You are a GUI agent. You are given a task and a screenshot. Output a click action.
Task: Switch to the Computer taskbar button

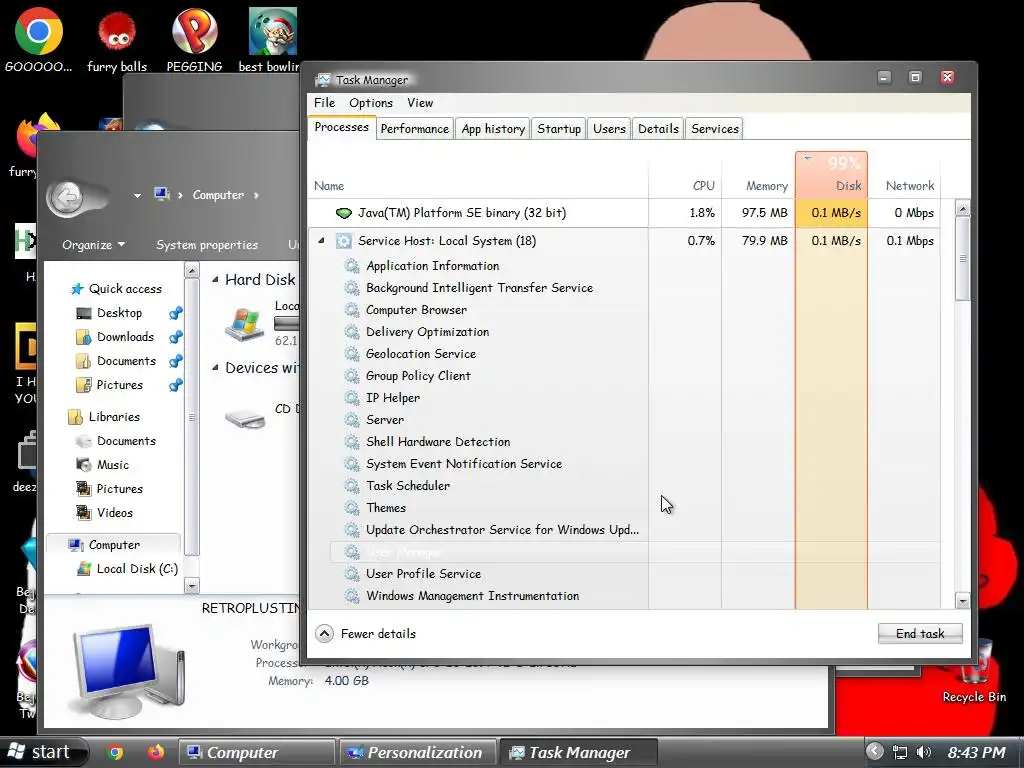point(257,752)
